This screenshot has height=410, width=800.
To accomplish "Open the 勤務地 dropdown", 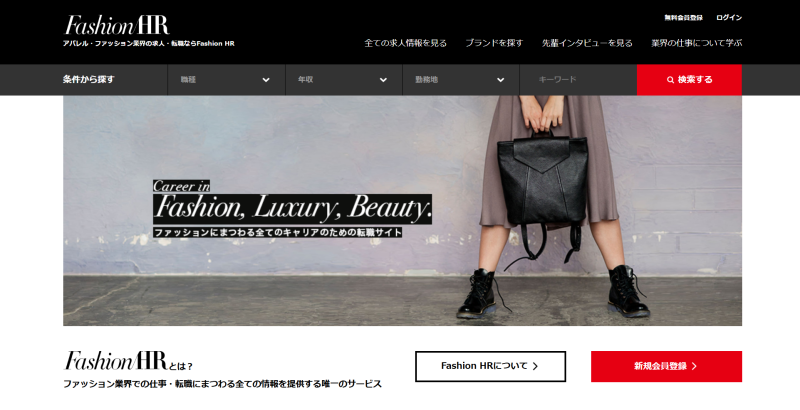I will pos(461,80).
